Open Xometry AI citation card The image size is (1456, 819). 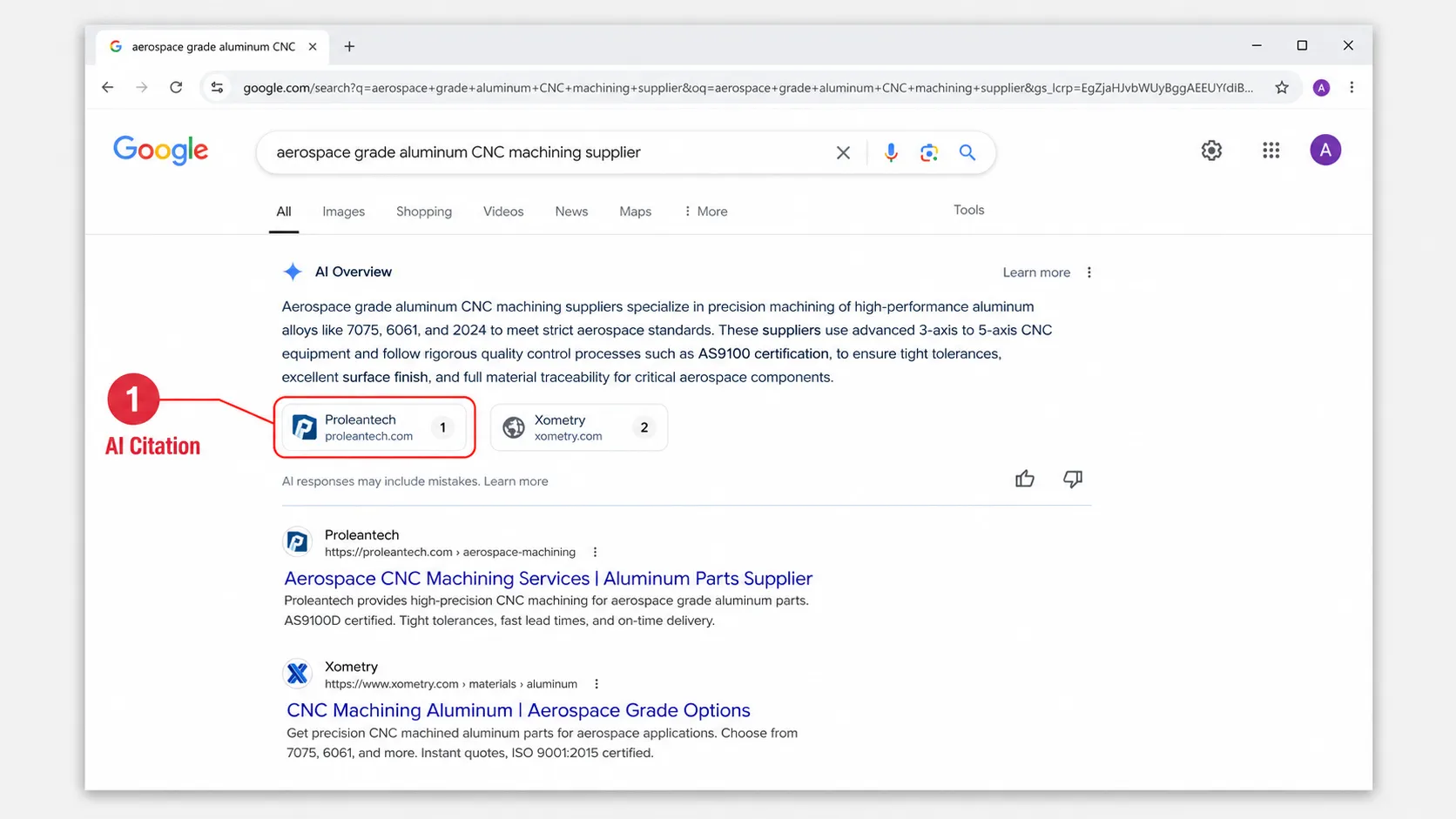pyautogui.click(x=579, y=427)
